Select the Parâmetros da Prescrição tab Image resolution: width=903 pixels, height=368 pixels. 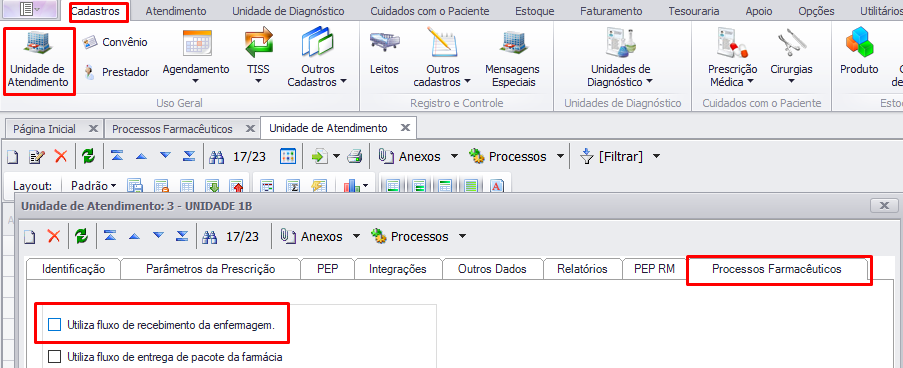click(x=211, y=269)
